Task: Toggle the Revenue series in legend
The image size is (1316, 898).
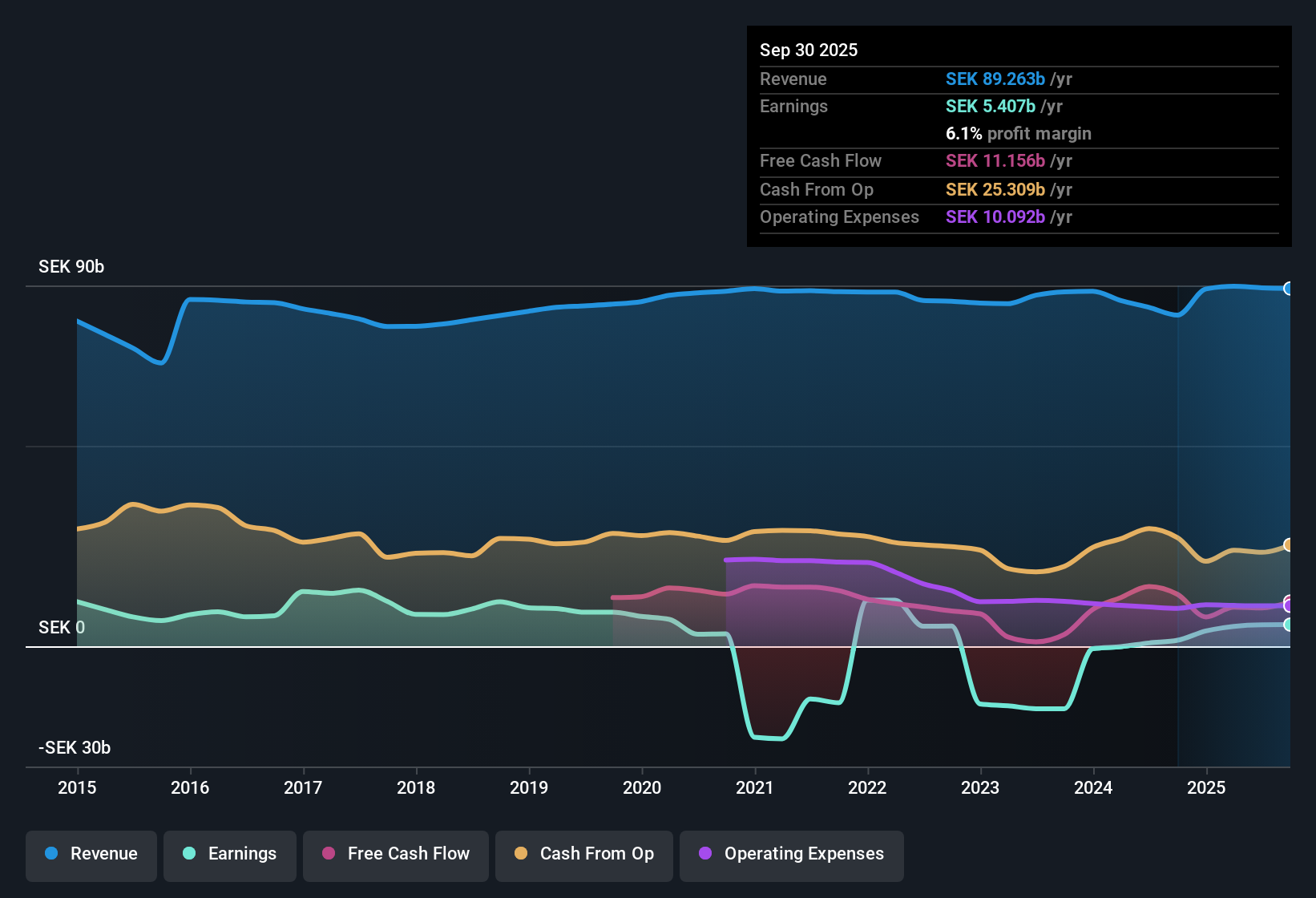Action: (x=91, y=855)
